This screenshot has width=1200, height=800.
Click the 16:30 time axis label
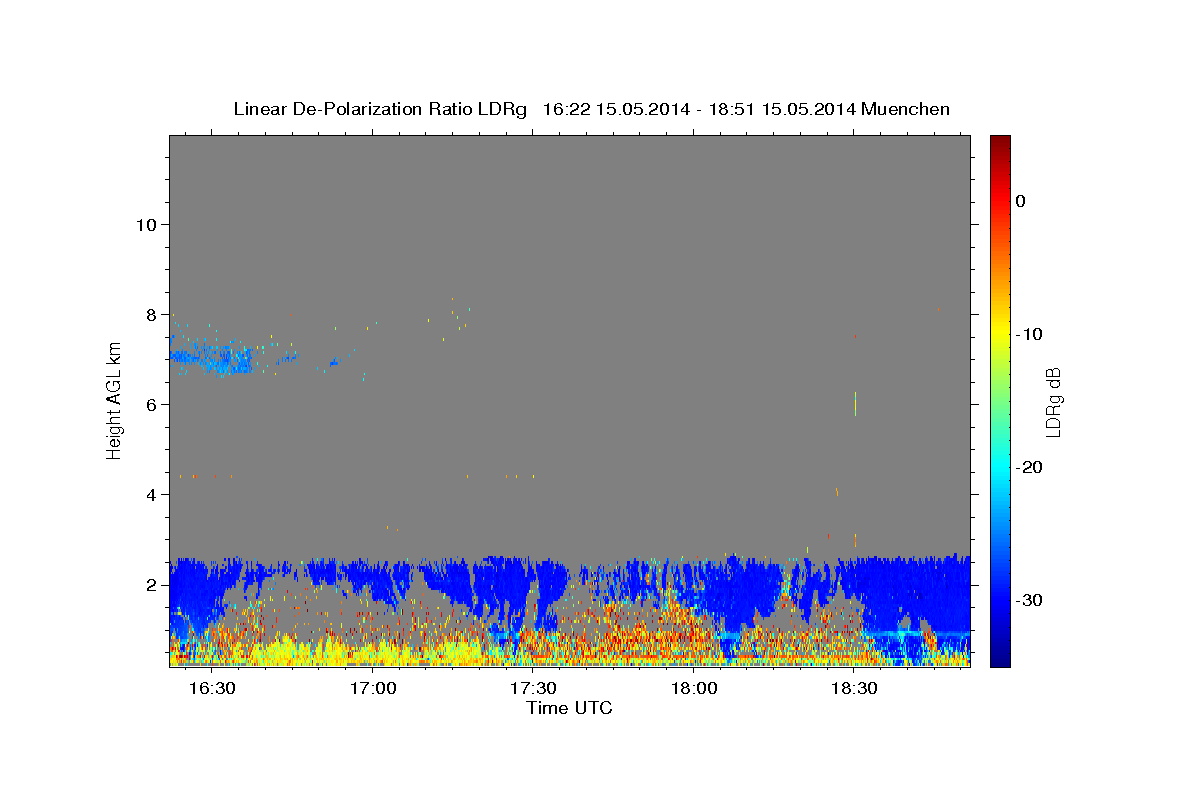[211, 689]
